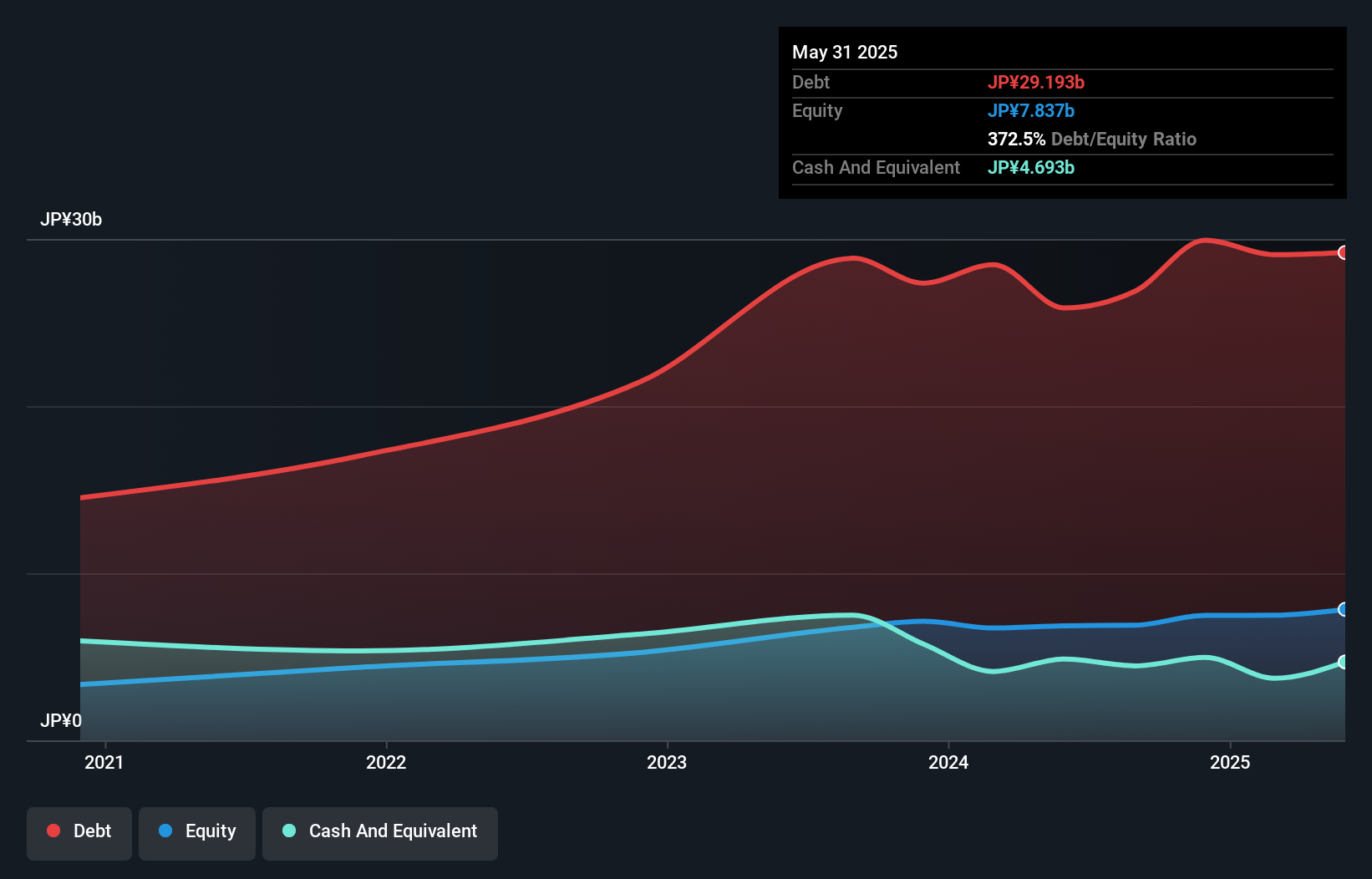Click the JP¥29.193b debt value
This screenshot has height=879, width=1372.
(1036, 82)
